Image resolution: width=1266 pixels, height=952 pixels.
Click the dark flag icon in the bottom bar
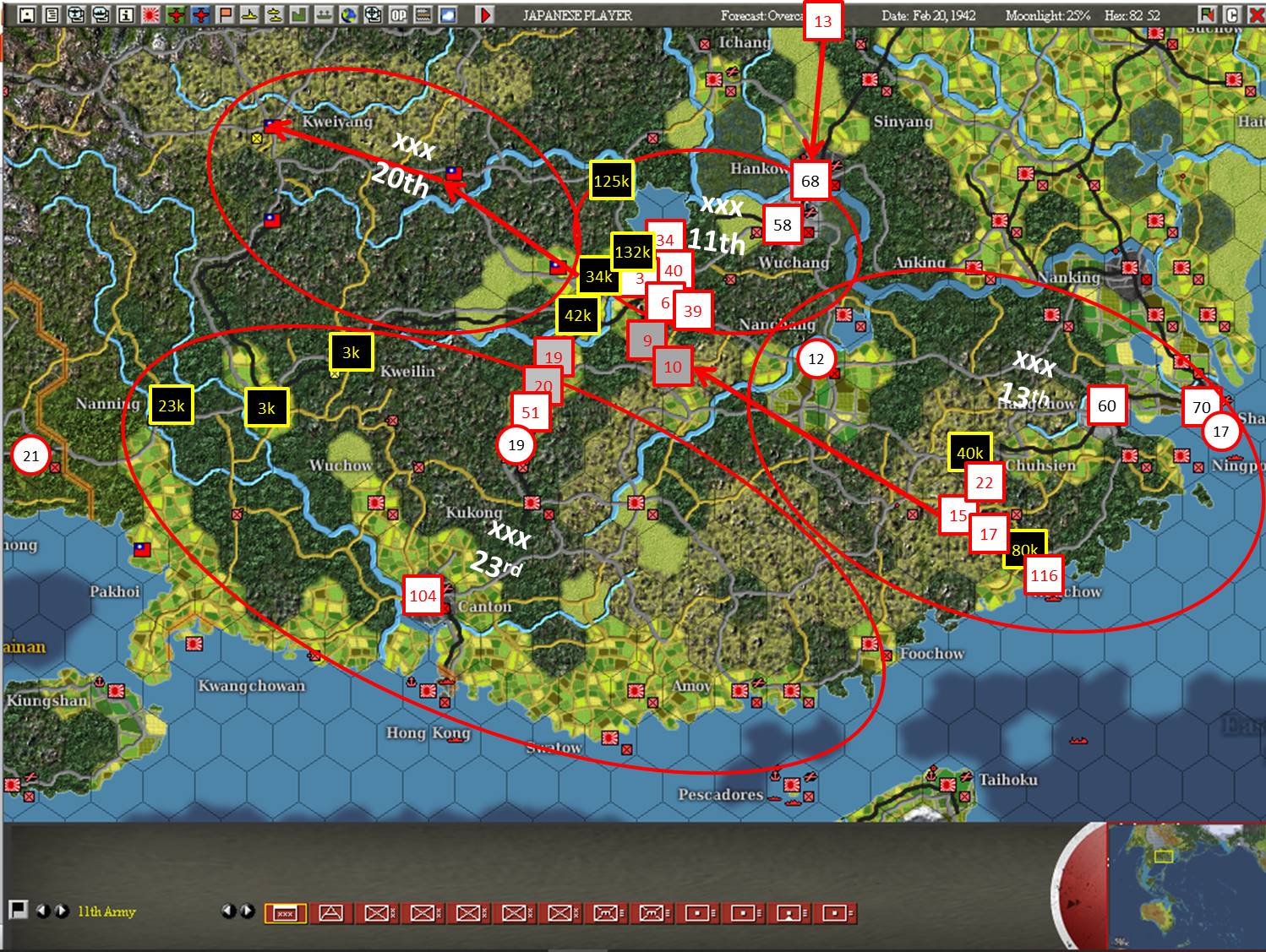tap(17, 910)
